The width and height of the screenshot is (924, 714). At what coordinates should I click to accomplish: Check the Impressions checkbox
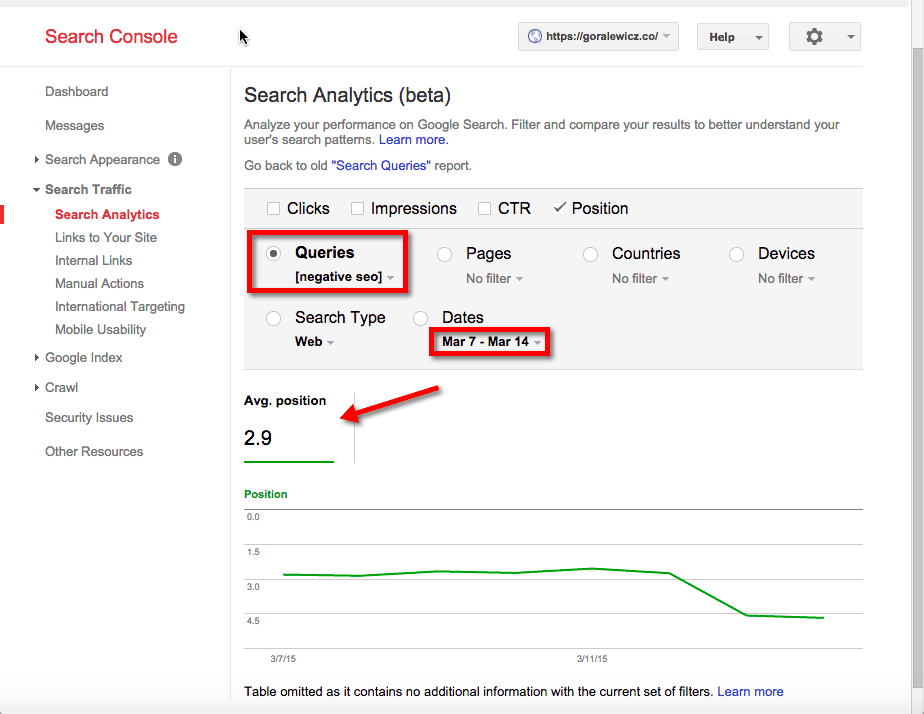pos(357,209)
